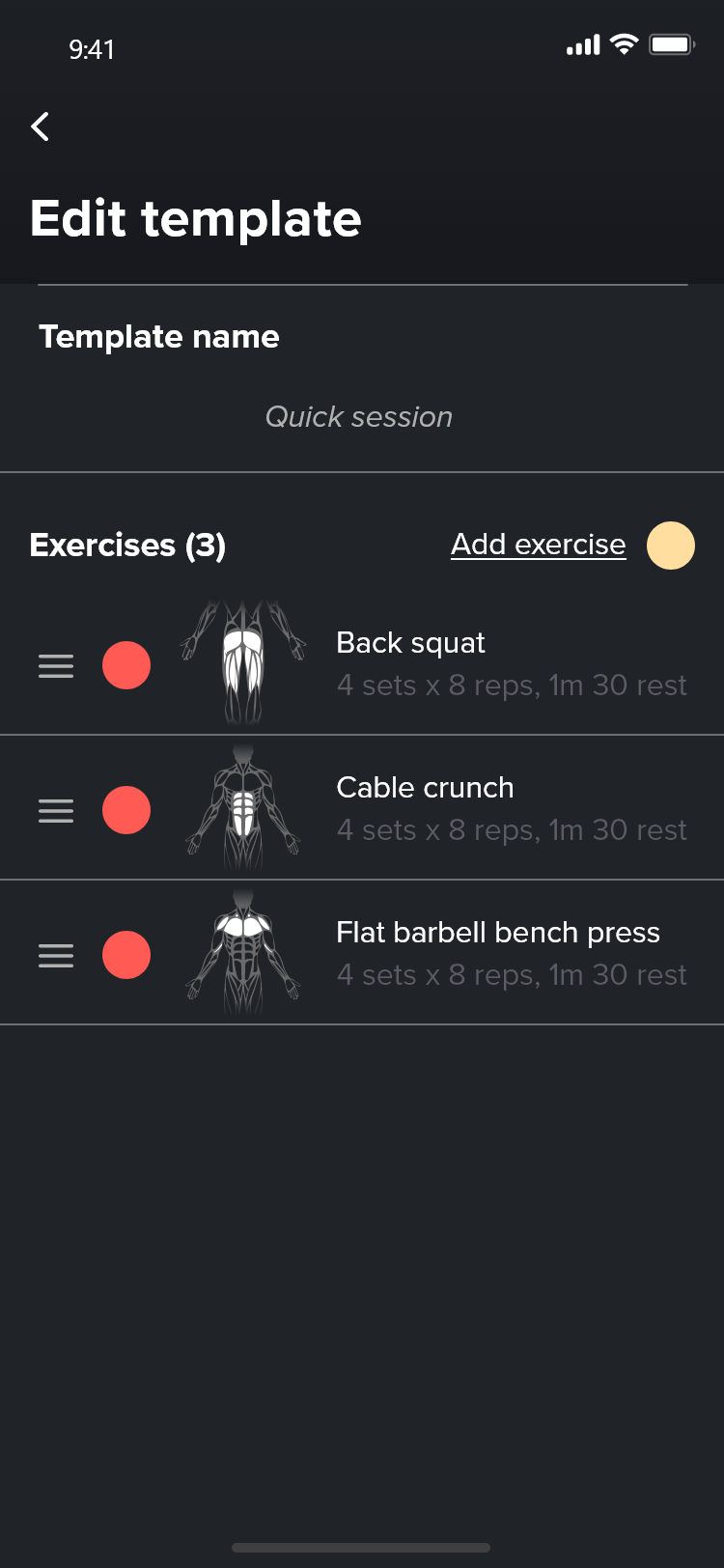724x1568 pixels.
Task: Click drag handle for Cable crunch
Action: coord(56,810)
